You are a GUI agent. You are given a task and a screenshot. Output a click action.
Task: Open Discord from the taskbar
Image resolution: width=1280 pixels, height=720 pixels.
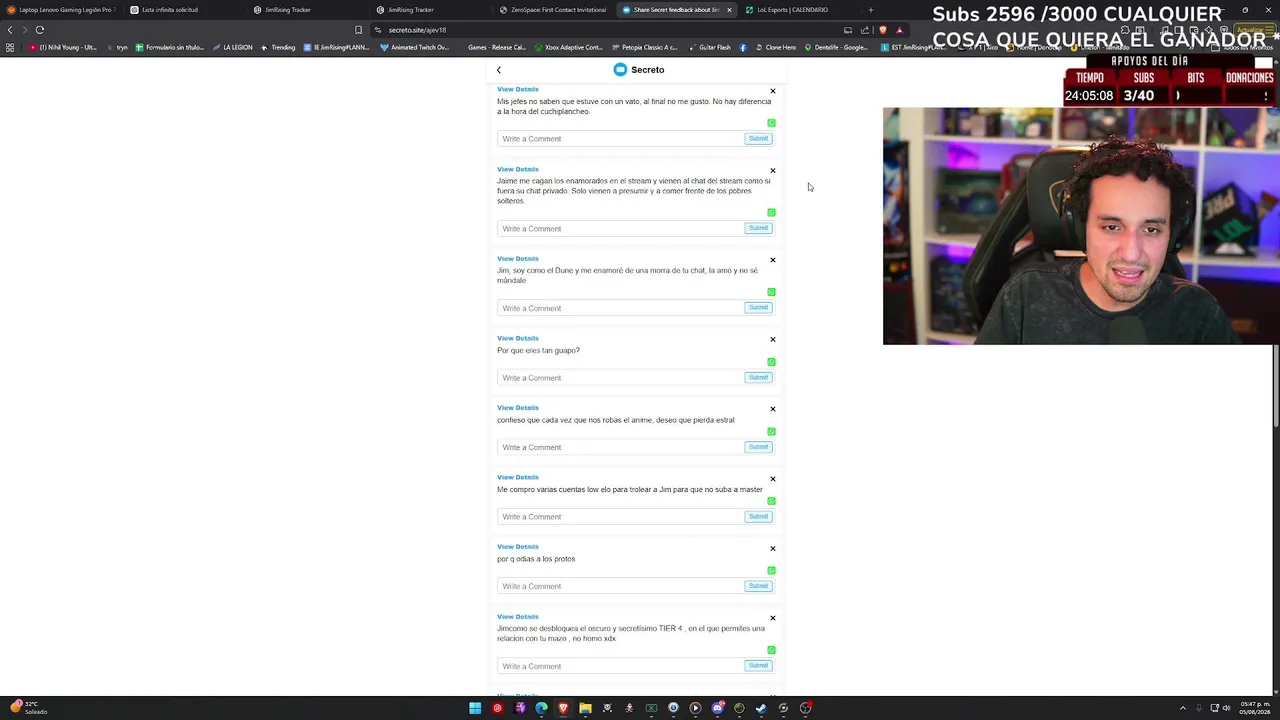tap(717, 708)
